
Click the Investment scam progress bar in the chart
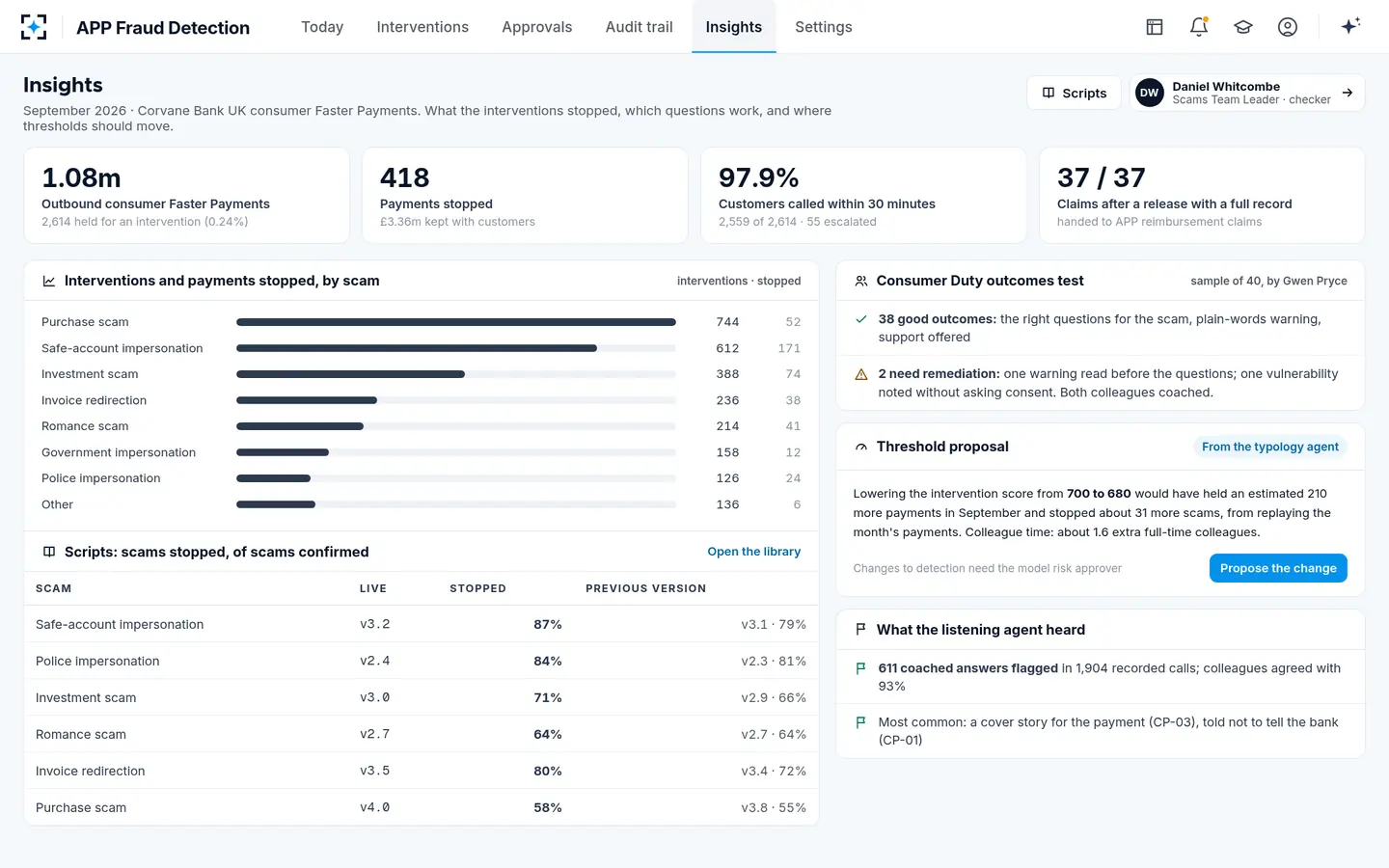(456, 374)
